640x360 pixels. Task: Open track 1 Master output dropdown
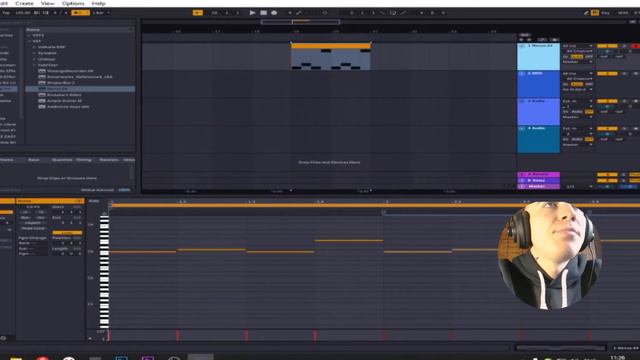point(577,62)
